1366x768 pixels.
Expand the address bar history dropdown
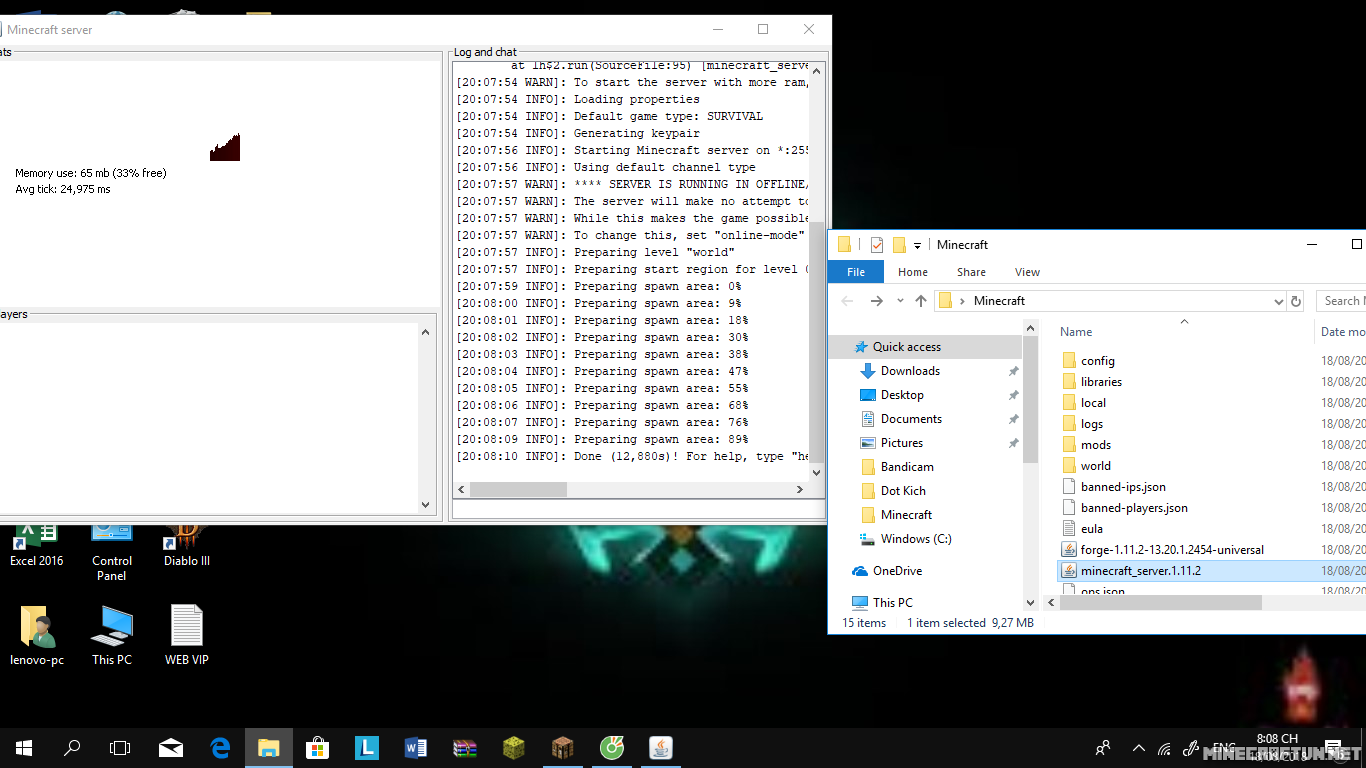click(x=1278, y=301)
